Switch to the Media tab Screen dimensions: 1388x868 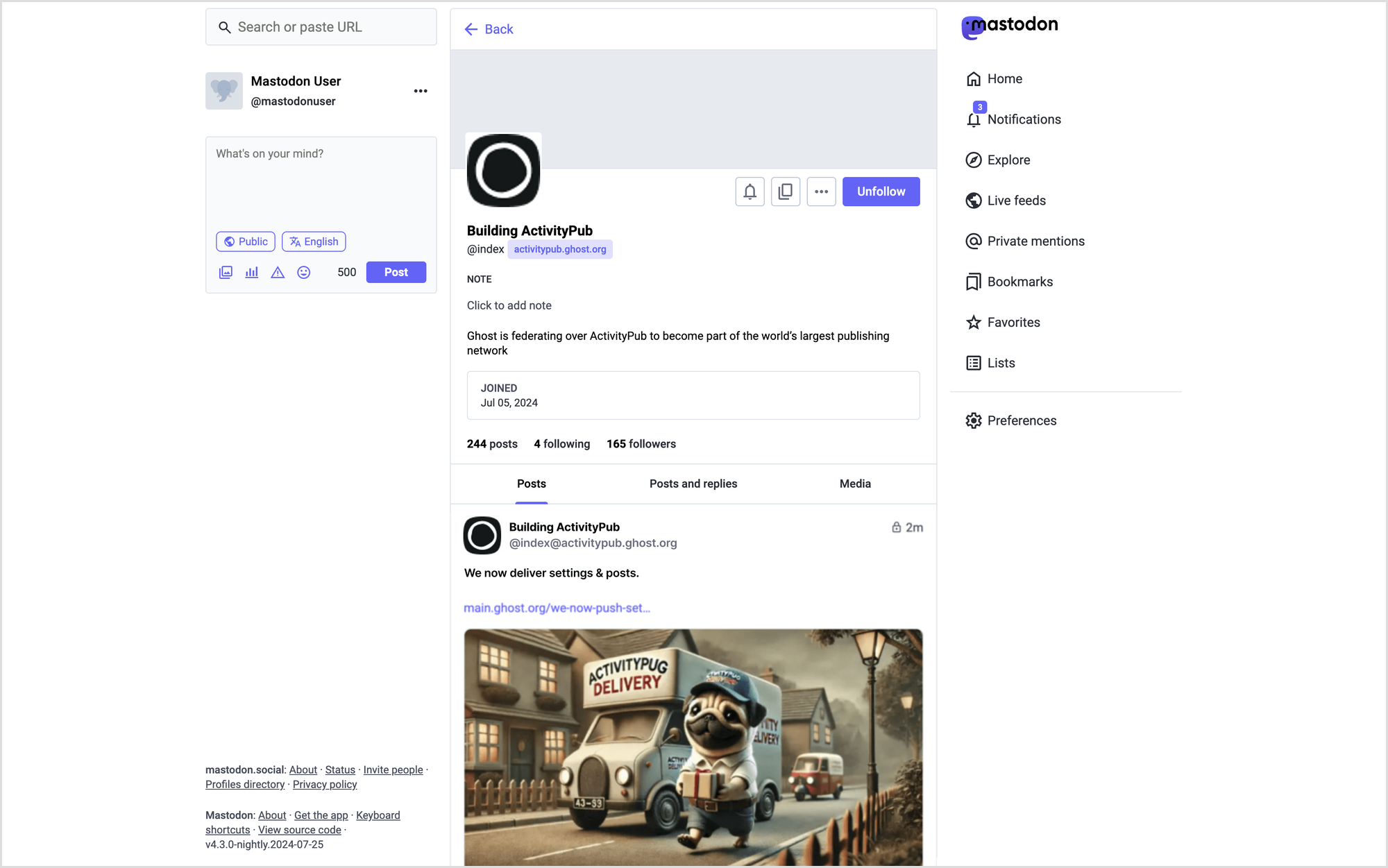pyautogui.click(x=854, y=484)
